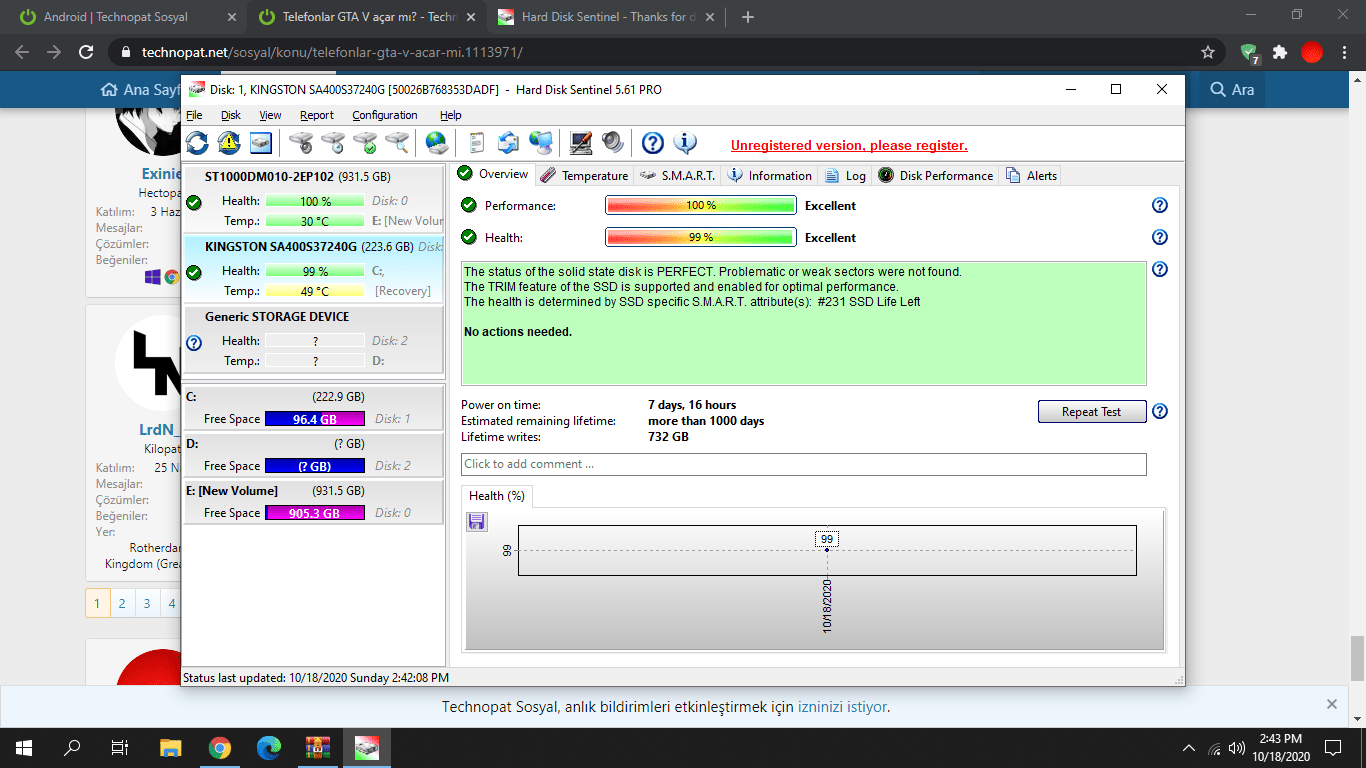Screen dimensions: 1366x768
Task: Open WinRAR from the taskbar
Action: (318, 747)
